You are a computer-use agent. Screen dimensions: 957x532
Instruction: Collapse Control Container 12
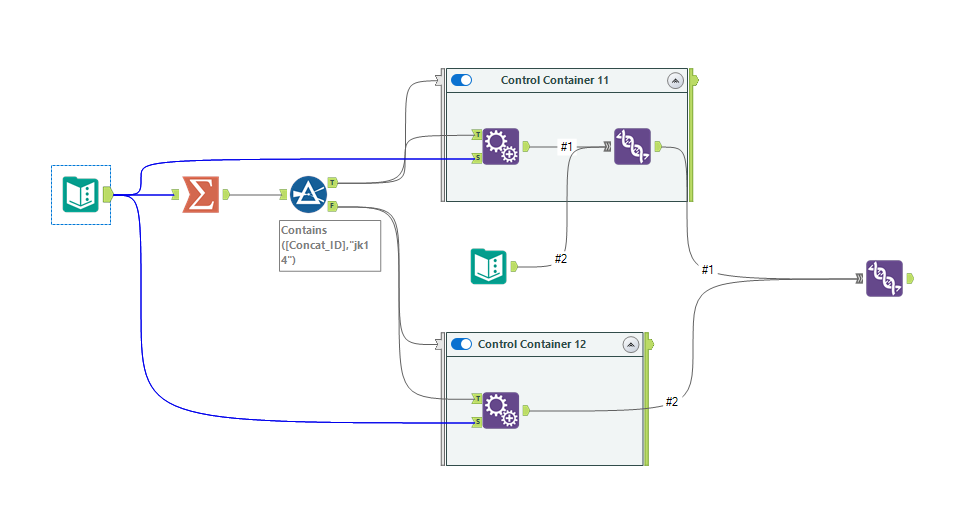tap(630, 345)
